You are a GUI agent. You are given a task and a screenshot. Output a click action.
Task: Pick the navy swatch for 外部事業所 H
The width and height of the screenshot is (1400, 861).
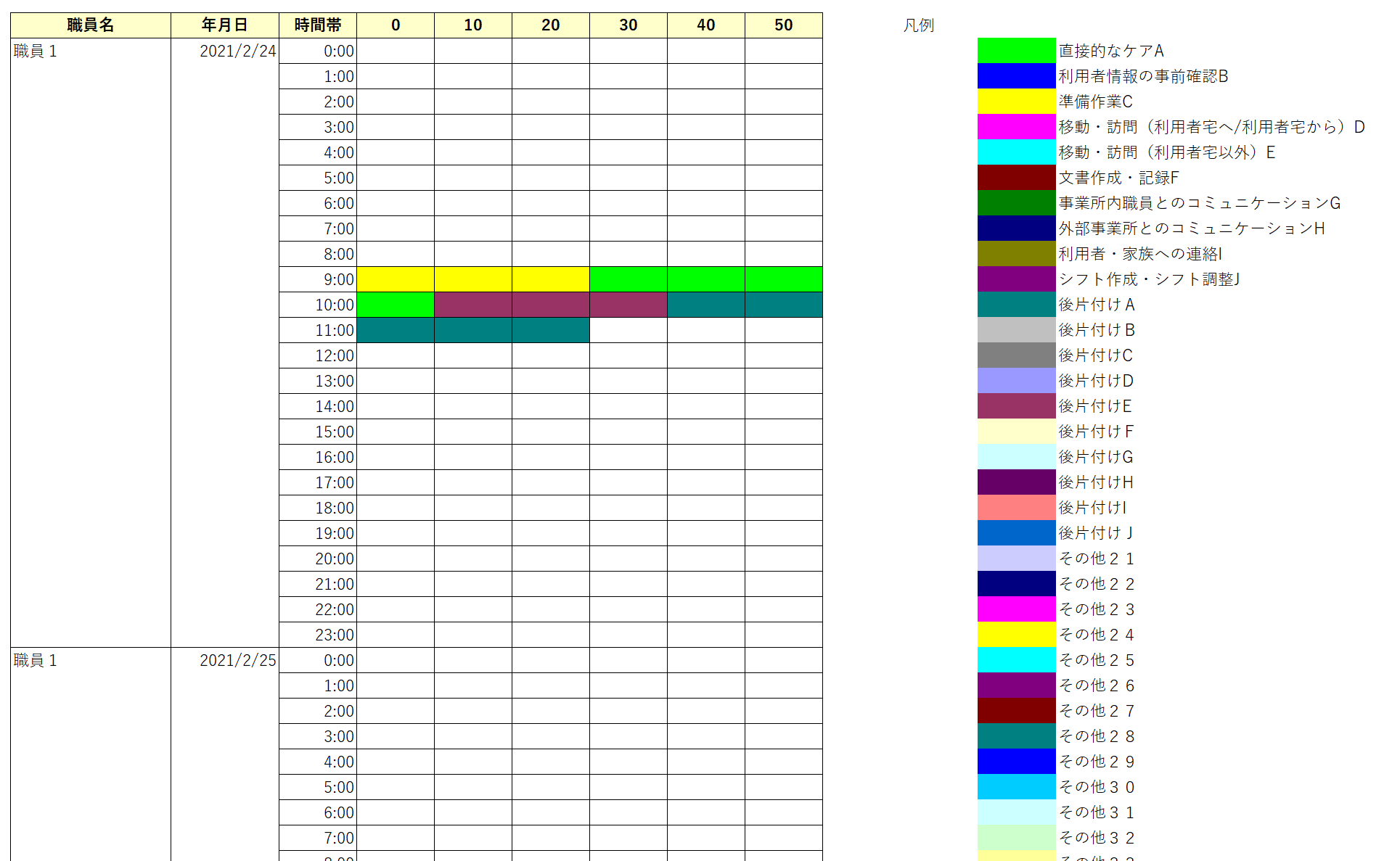[1016, 228]
